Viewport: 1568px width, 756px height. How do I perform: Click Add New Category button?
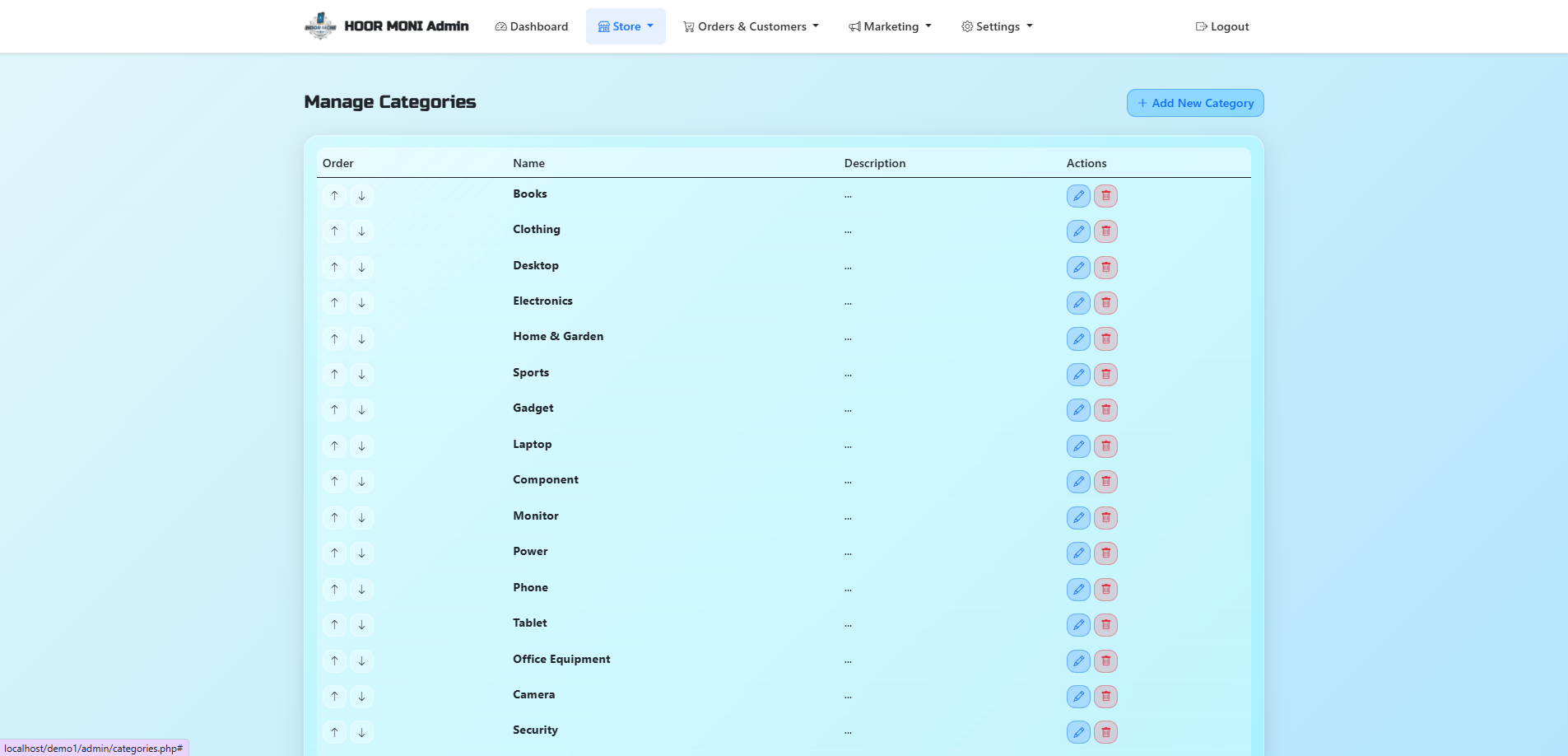(x=1195, y=103)
